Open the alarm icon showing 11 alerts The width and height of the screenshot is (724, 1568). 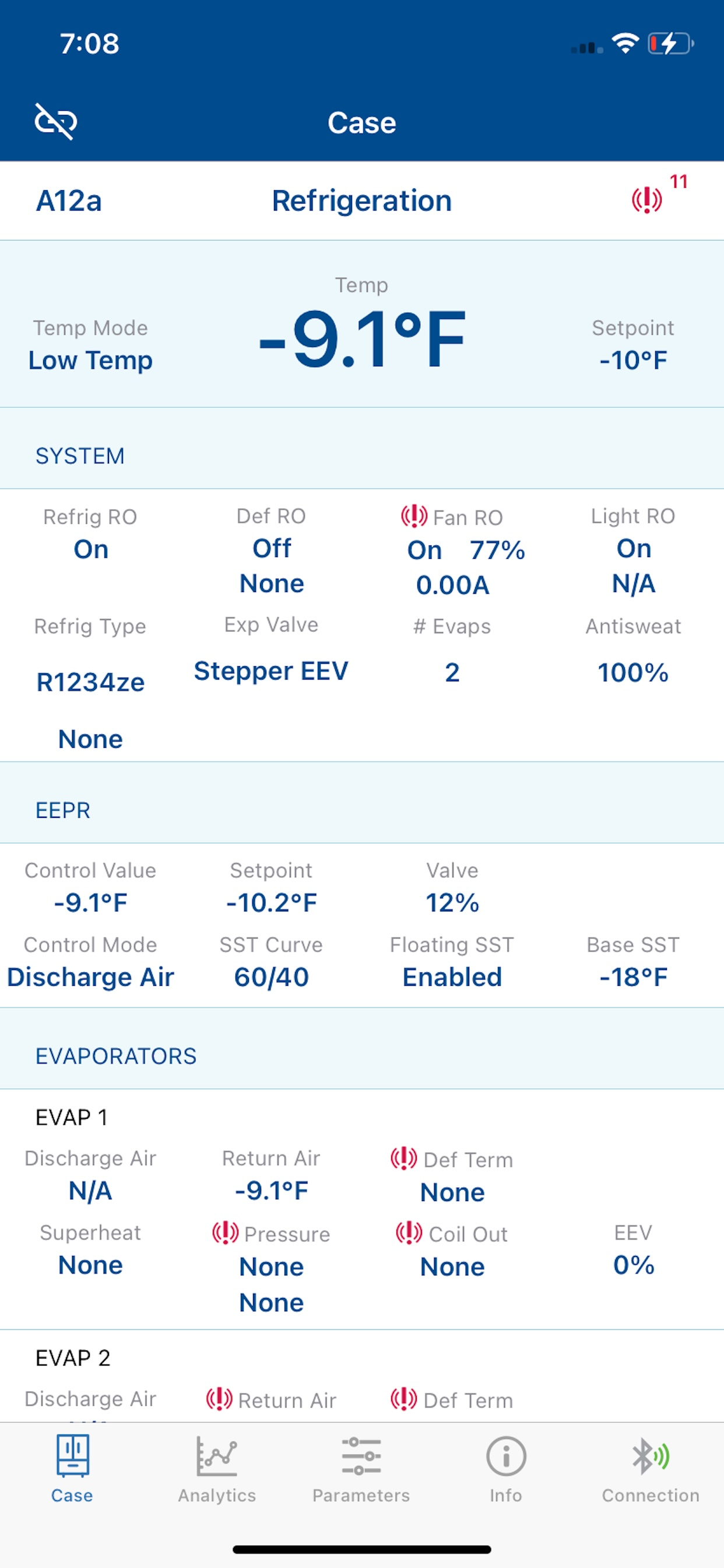[x=646, y=199]
